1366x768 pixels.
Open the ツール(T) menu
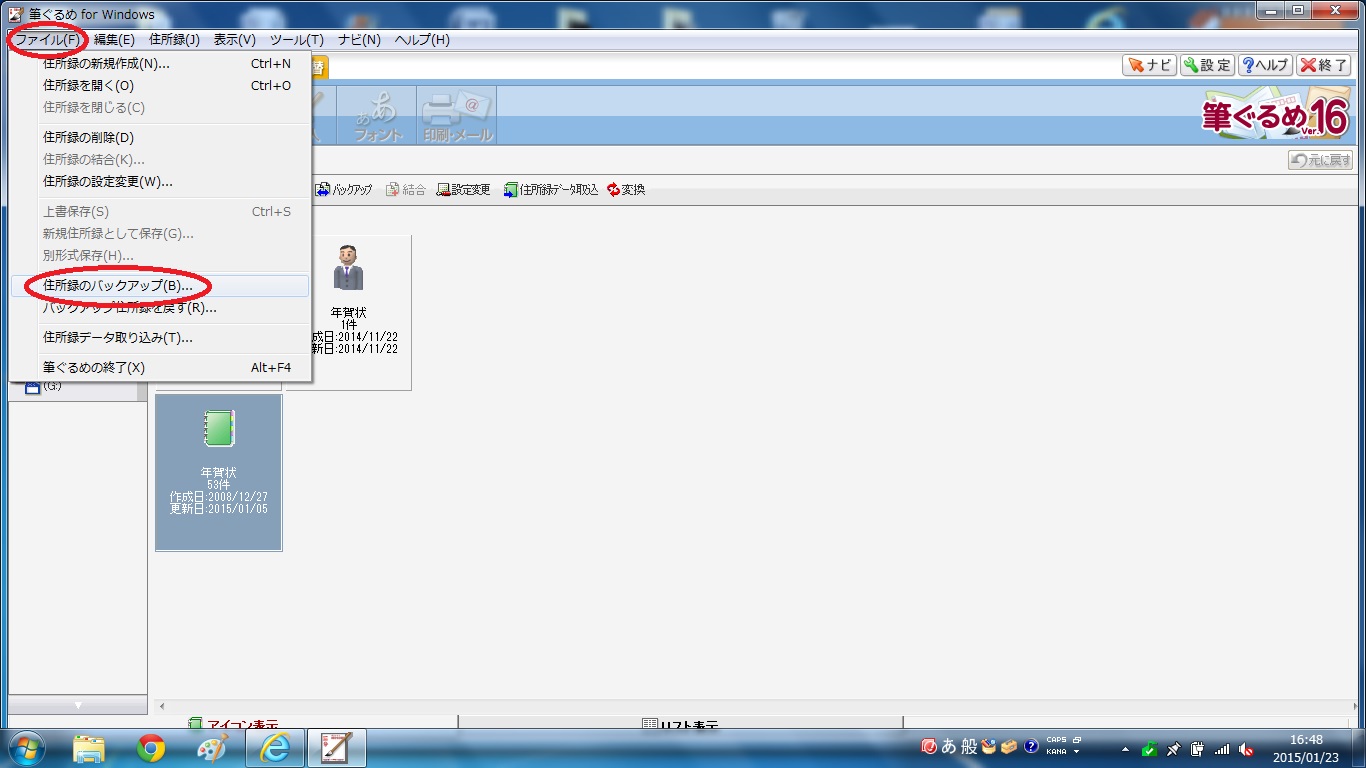pos(297,40)
